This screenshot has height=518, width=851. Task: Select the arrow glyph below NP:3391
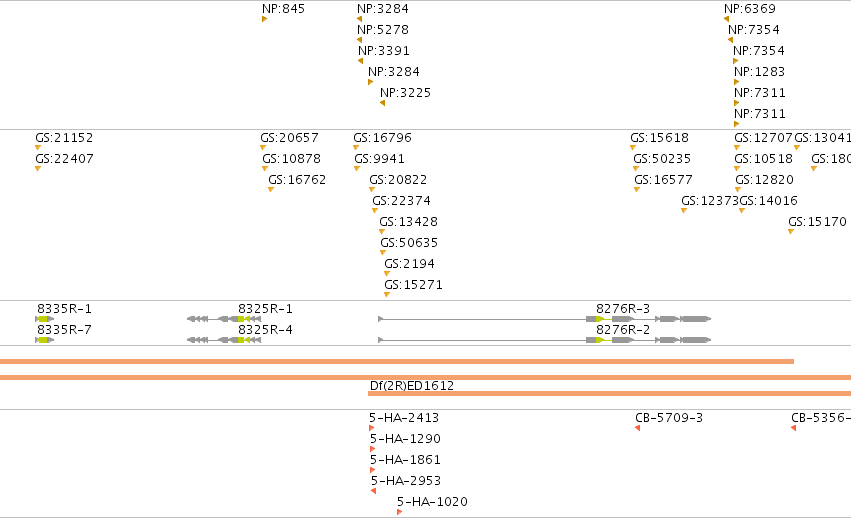tap(360, 61)
